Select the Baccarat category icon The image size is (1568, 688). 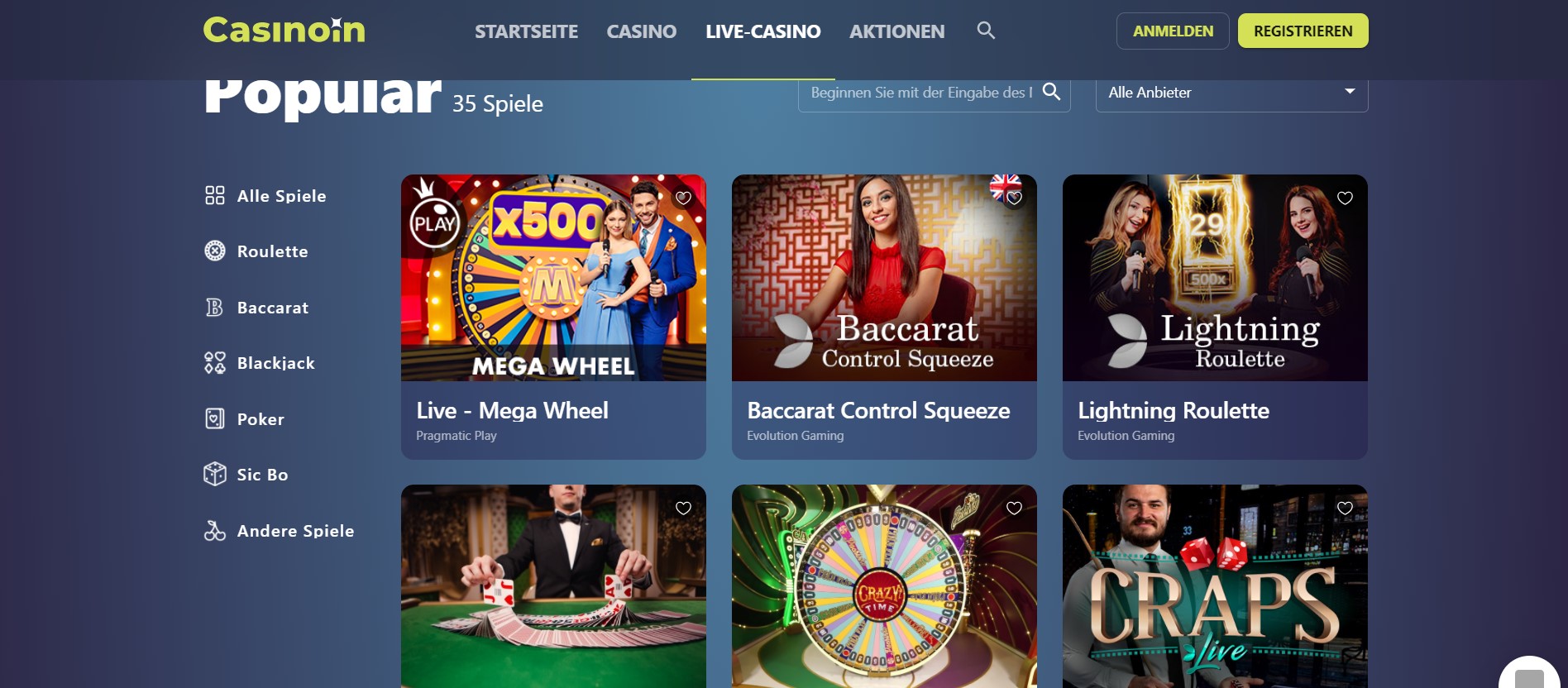tap(215, 307)
